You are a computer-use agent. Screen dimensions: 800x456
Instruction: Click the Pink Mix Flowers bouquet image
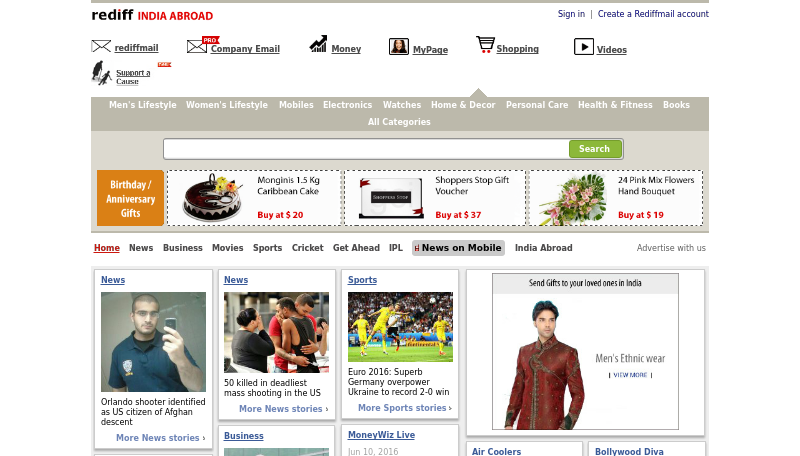(572, 199)
